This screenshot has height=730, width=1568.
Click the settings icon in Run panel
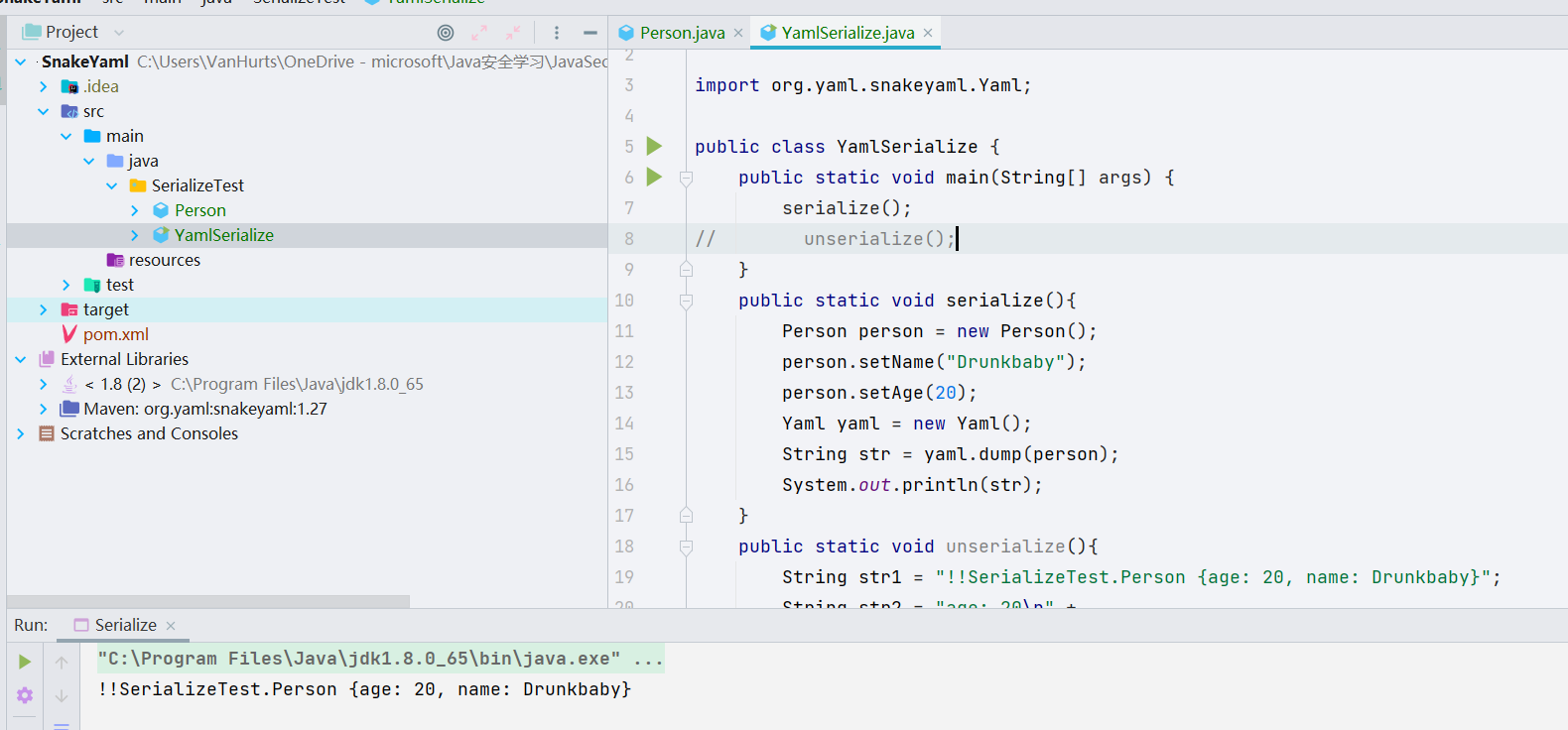click(x=25, y=695)
